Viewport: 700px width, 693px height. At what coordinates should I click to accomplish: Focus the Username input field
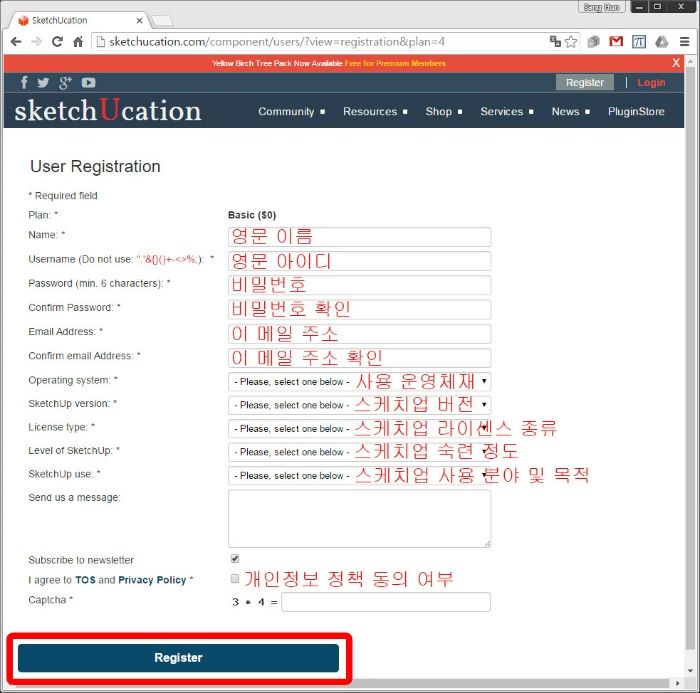coord(359,261)
